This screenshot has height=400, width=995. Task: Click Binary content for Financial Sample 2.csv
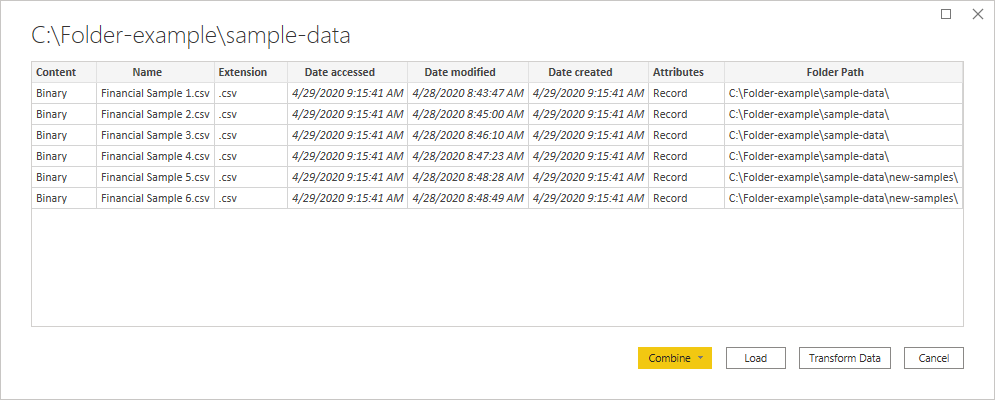[x=51, y=114]
